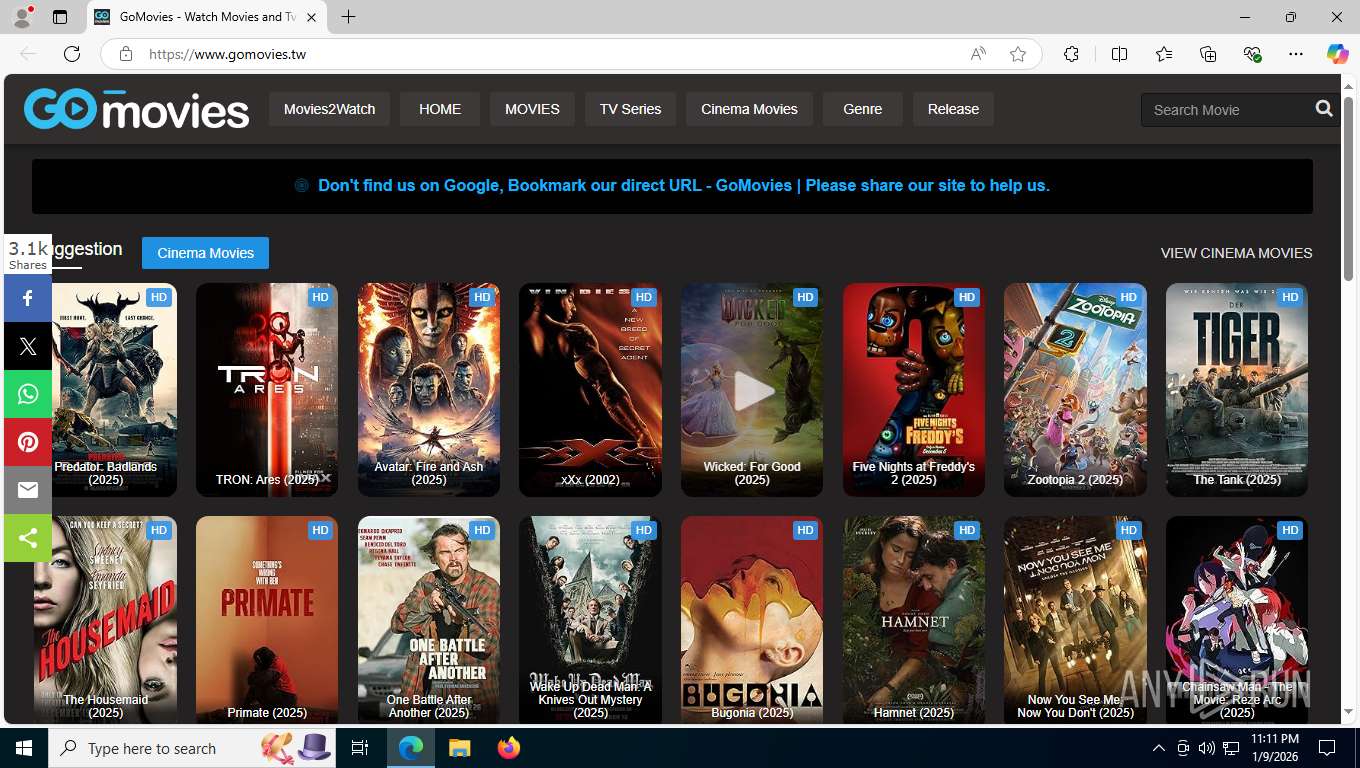Open Task View on taskbar
This screenshot has height=768, width=1360.
point(360,748)
